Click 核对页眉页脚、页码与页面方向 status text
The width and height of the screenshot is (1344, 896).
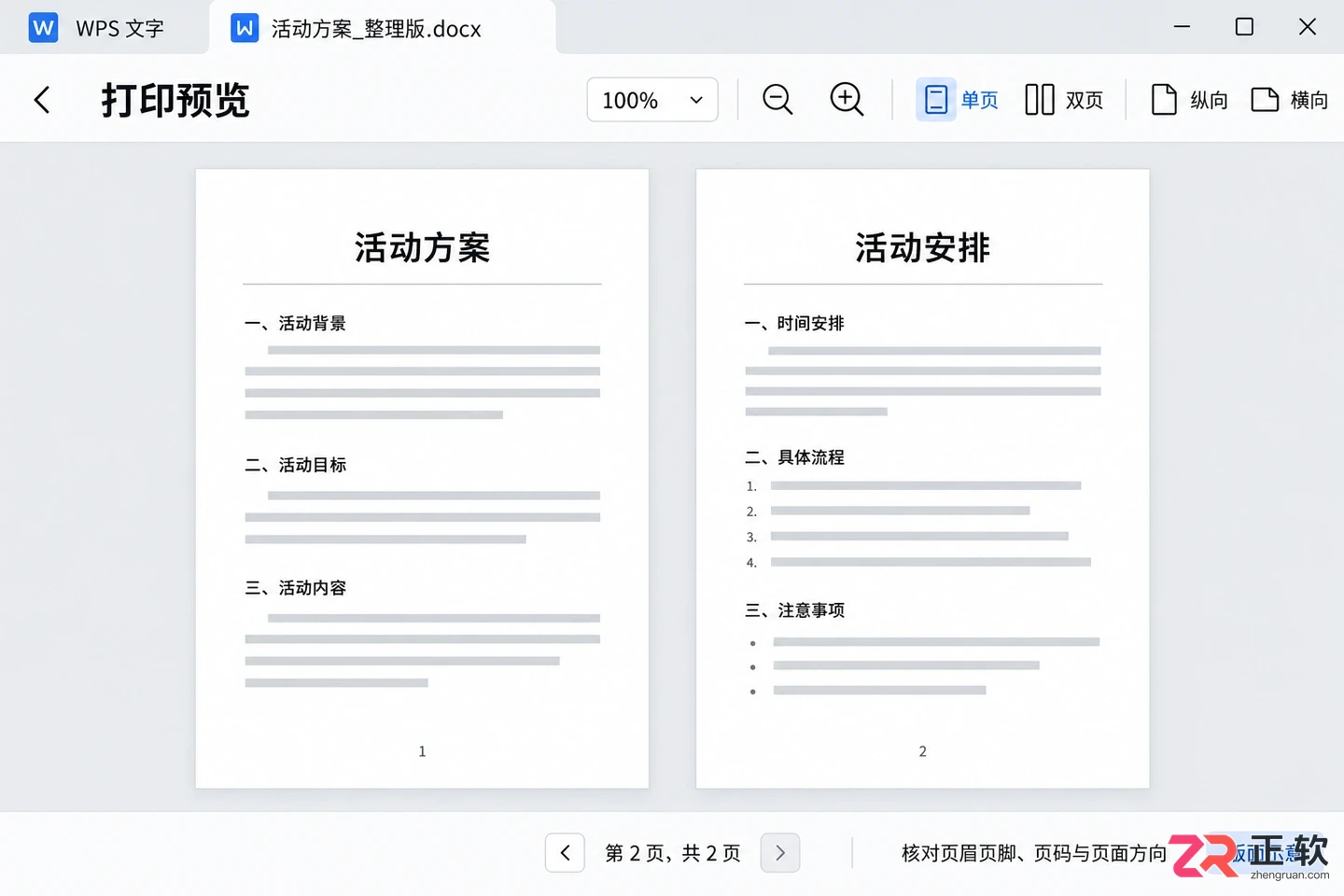tap(1034, 853)
